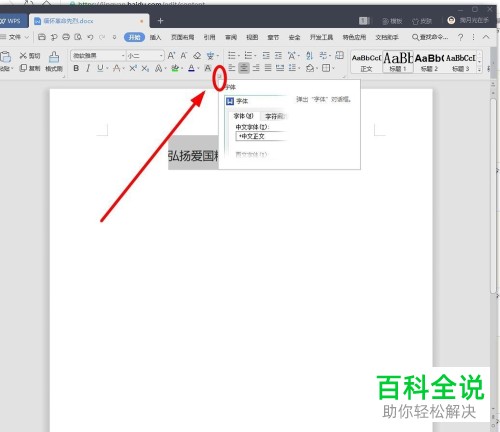This screenshot has height=432, width=500.
Task: Apply the 标题 3 style
Action: point(461,62)
